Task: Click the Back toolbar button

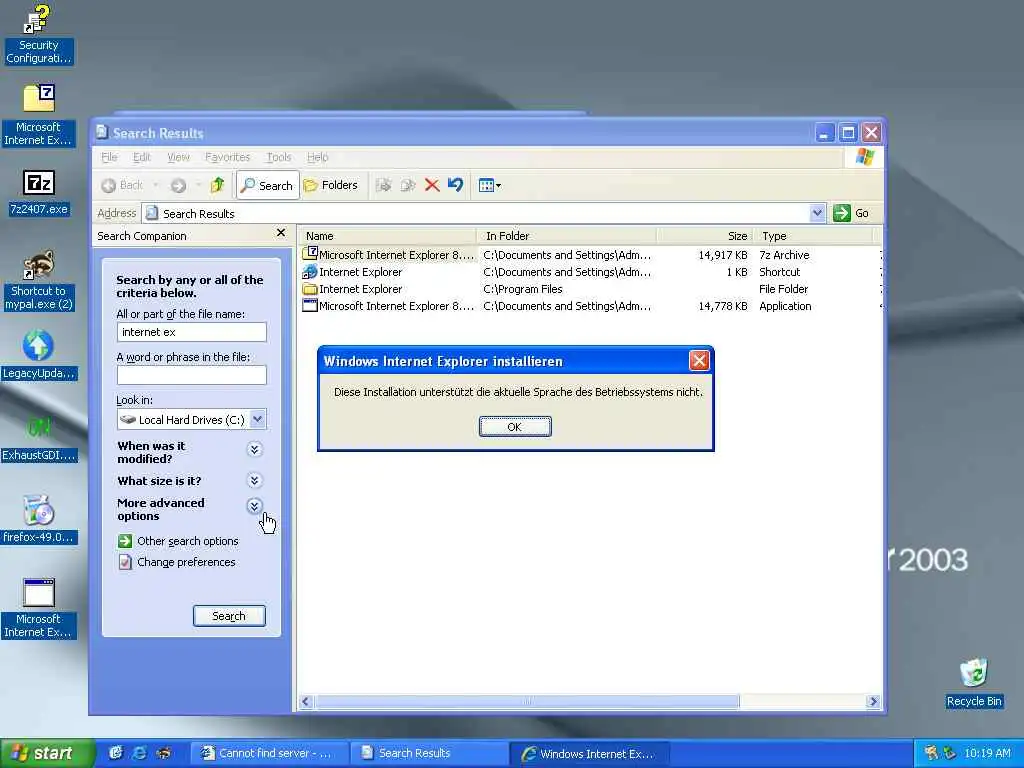Action: click(122, 185)
